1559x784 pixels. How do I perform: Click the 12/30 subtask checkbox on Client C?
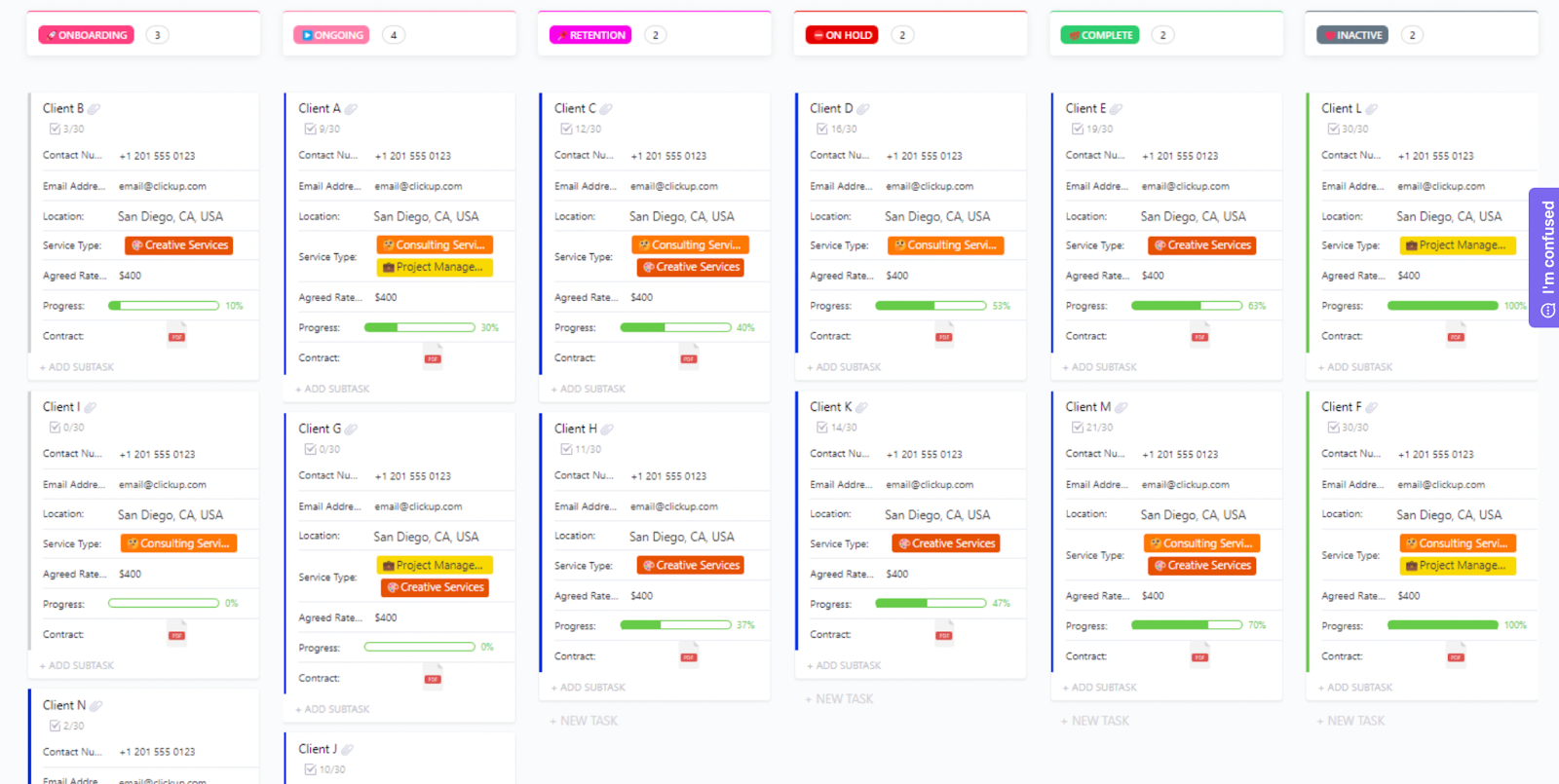pyautogui.click(x=566, y=129)
